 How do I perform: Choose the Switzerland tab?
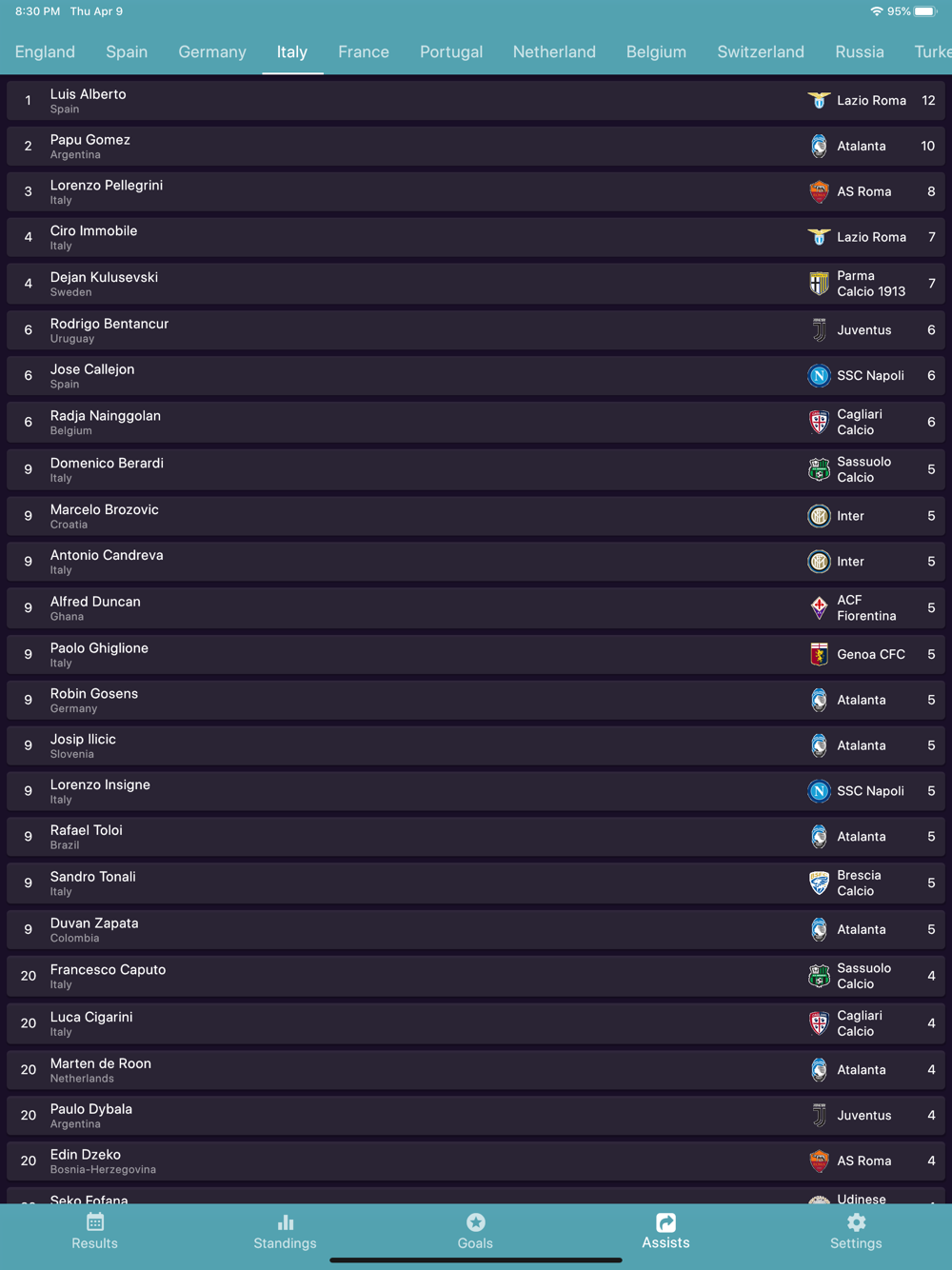761,51
